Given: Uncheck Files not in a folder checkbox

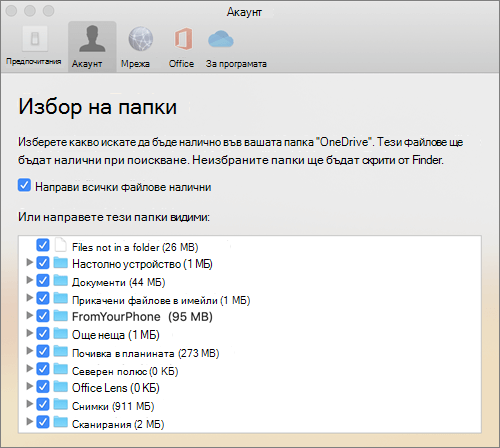Looking at the screenshot, I should click(43, 245).
